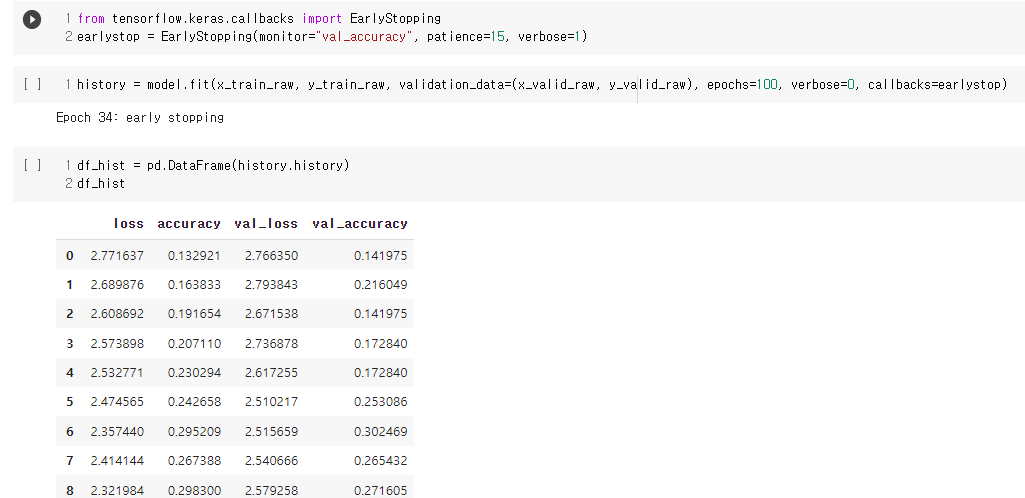
Task: Click row index 5 in the table
Action: point(70,401)
